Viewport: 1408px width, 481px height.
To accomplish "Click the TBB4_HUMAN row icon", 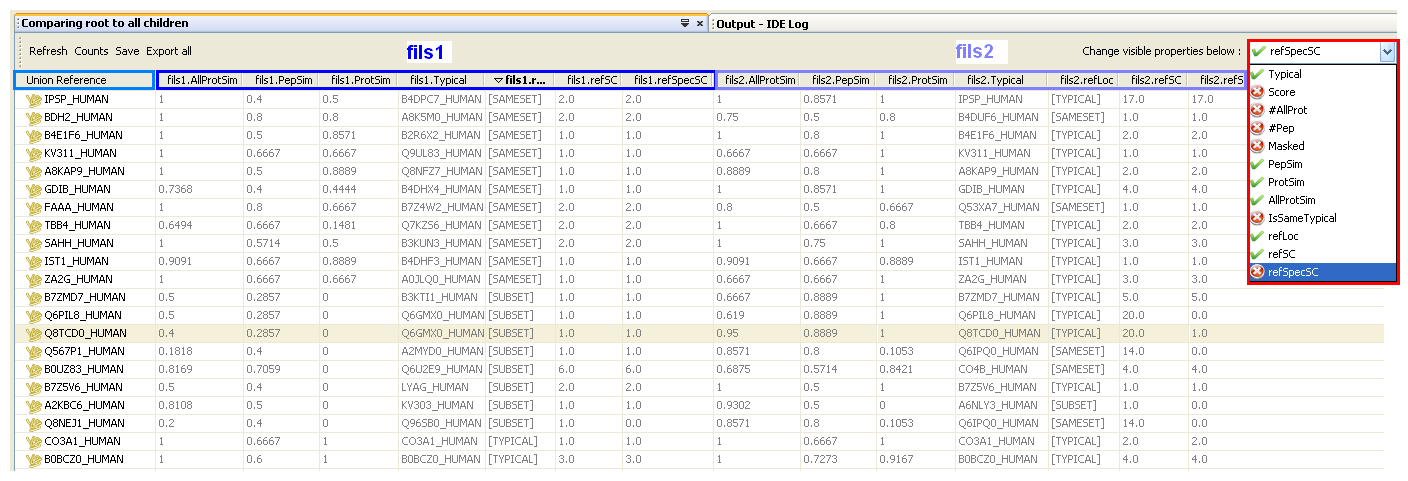I will (33, 226).
